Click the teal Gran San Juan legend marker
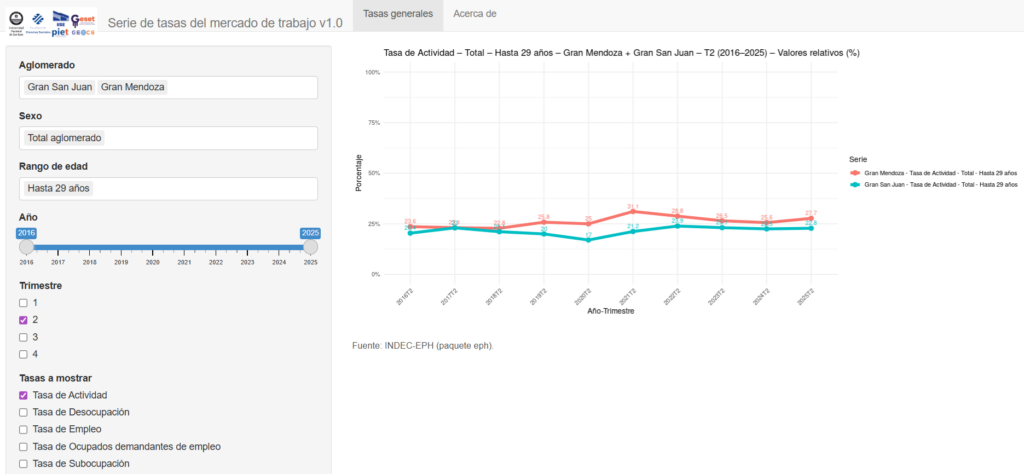The image size is (1024, 474). click(x=855, y=185)
